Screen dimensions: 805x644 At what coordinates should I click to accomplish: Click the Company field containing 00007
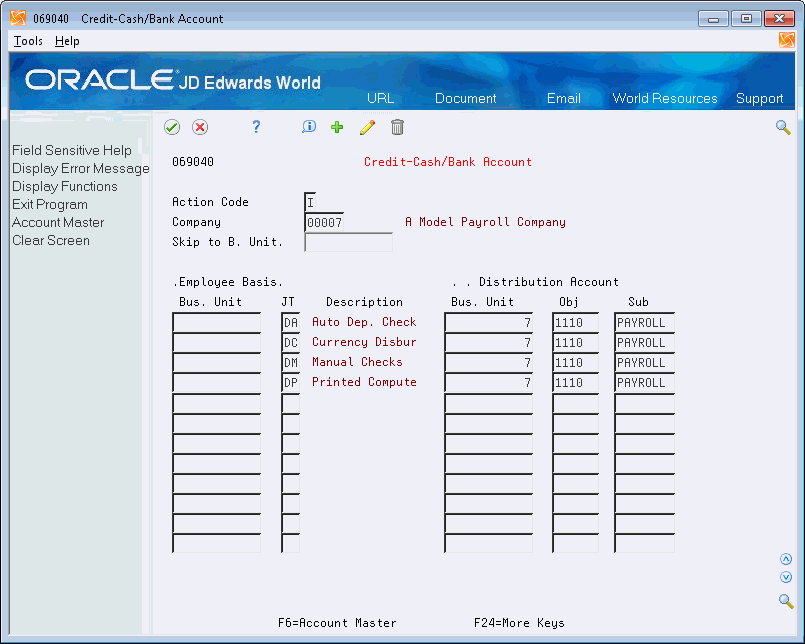point(324,222)
